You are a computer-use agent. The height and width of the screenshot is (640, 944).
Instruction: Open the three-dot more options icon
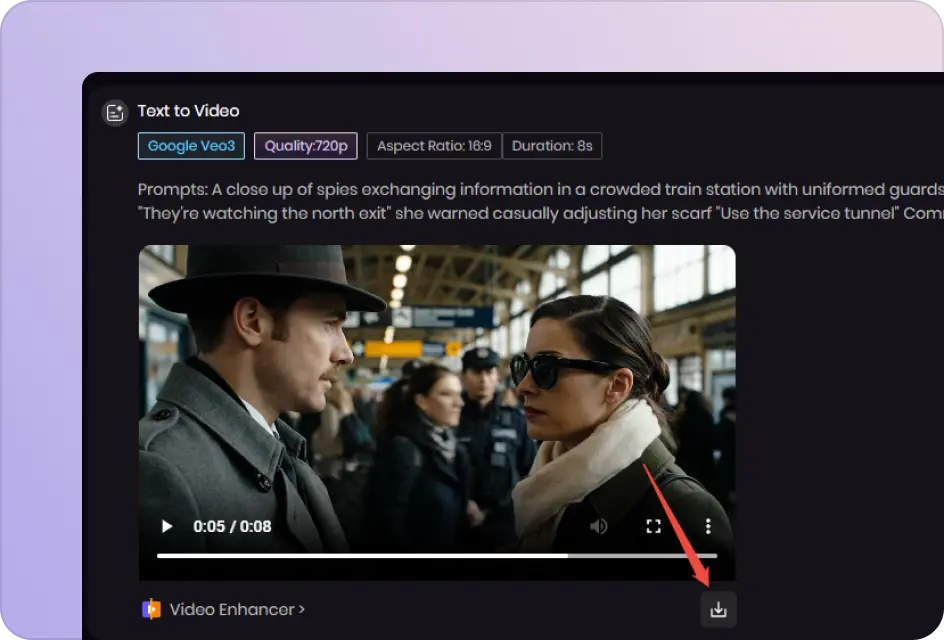coord(709,526)
